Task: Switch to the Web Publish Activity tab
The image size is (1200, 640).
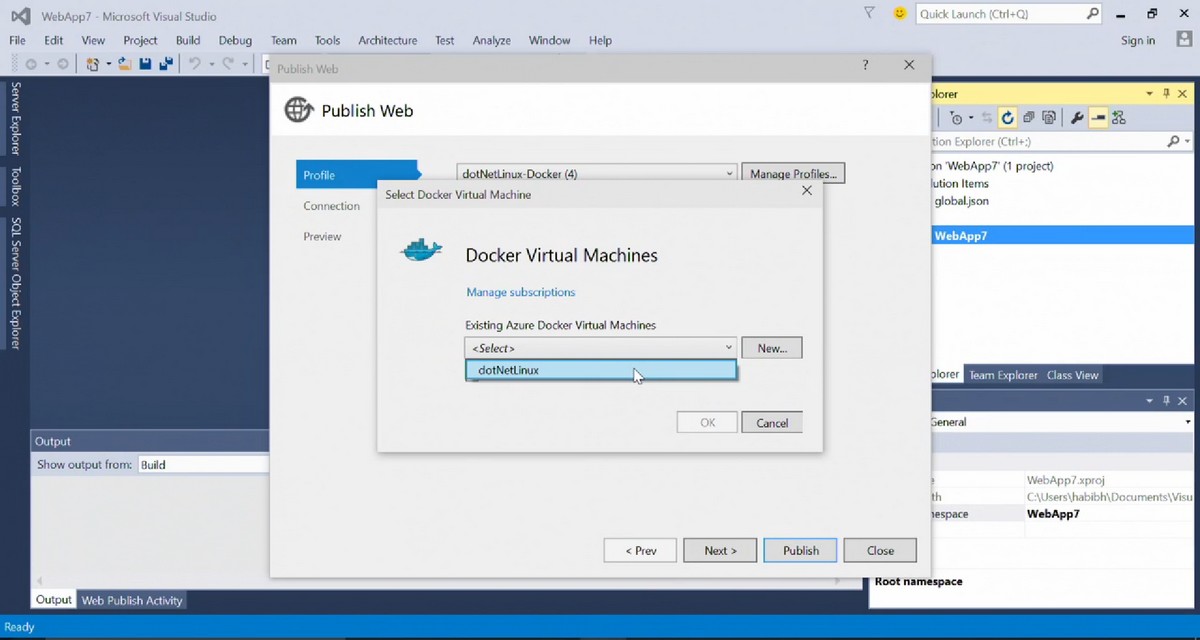Action: (132, 600)
